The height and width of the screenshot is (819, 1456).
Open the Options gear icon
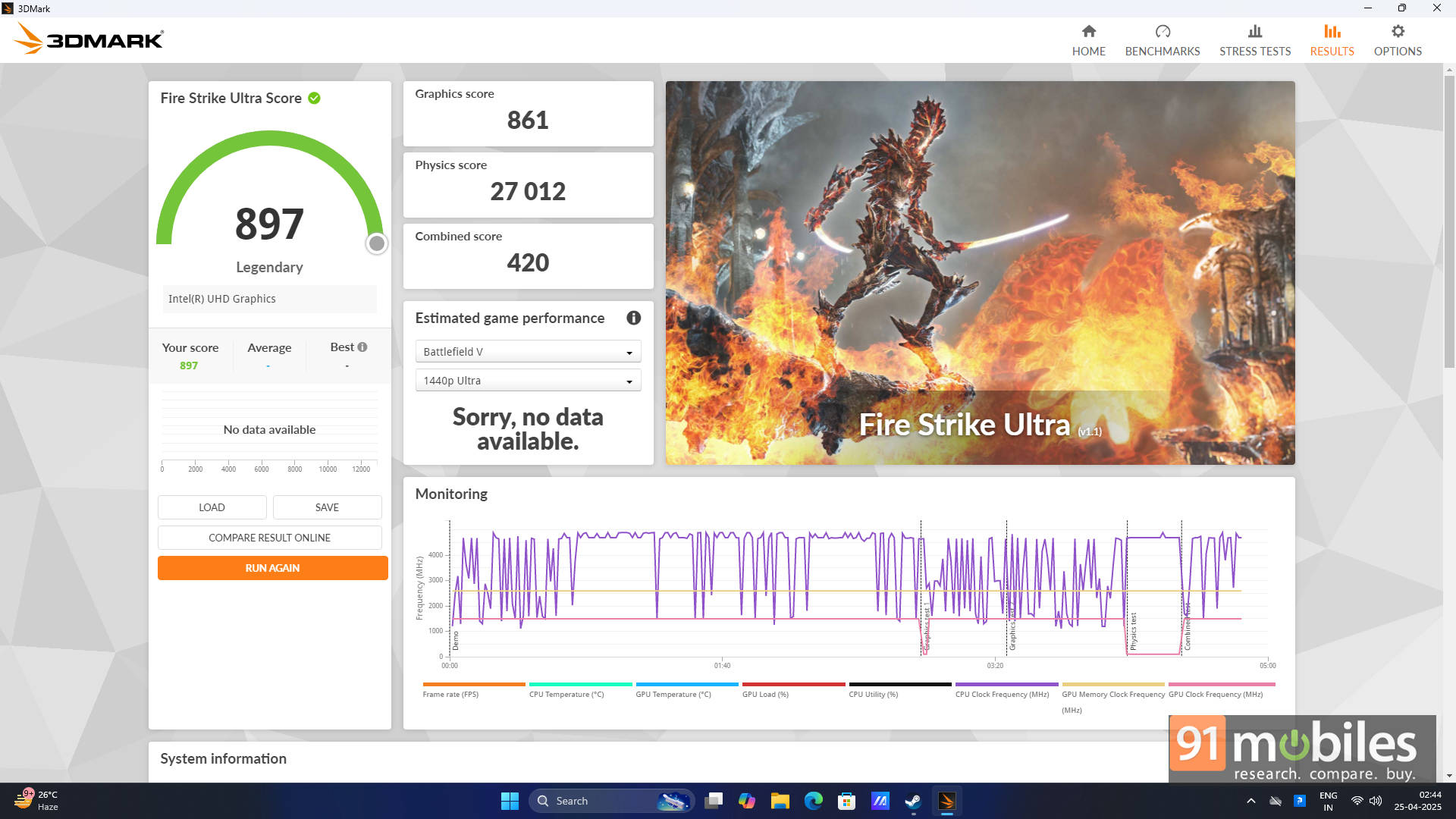(x=1398, y=31)
